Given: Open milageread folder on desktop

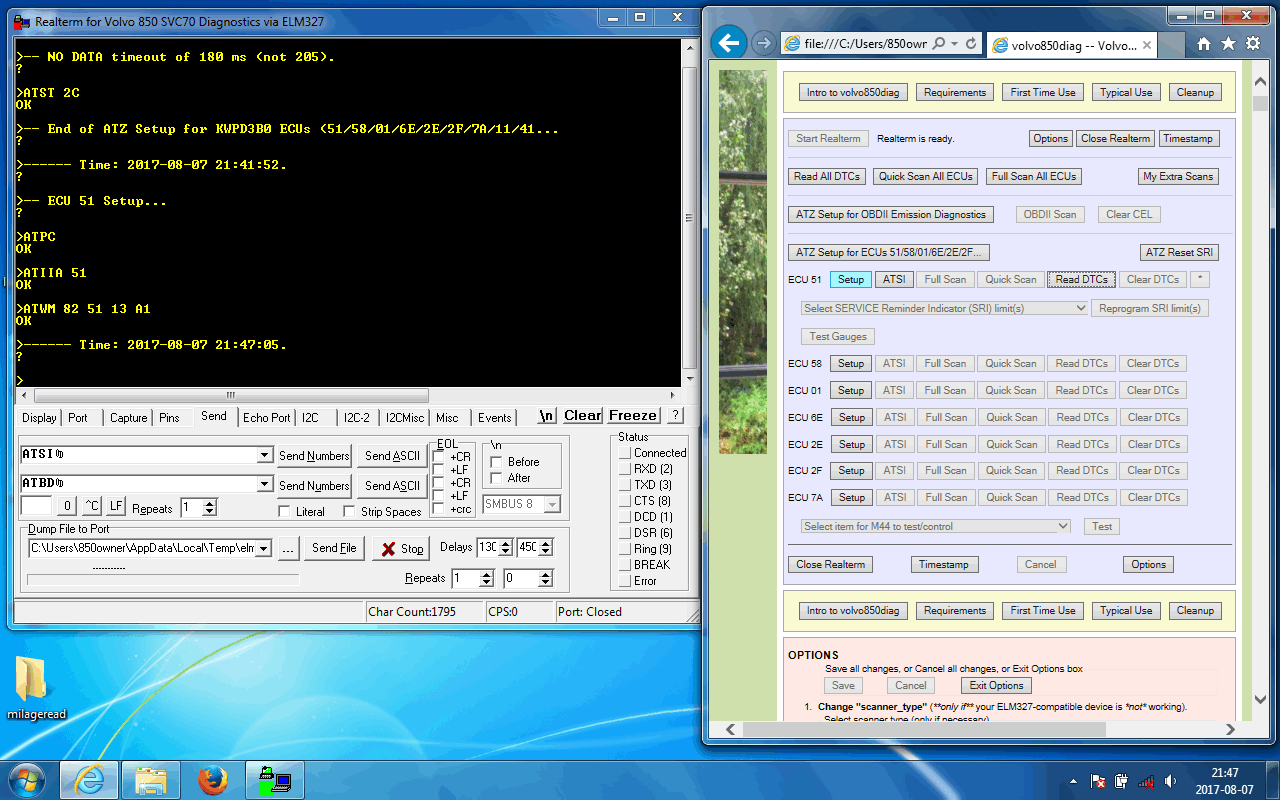Looking at the screenshot, I should pyautogui.click(x=36, y=688).
